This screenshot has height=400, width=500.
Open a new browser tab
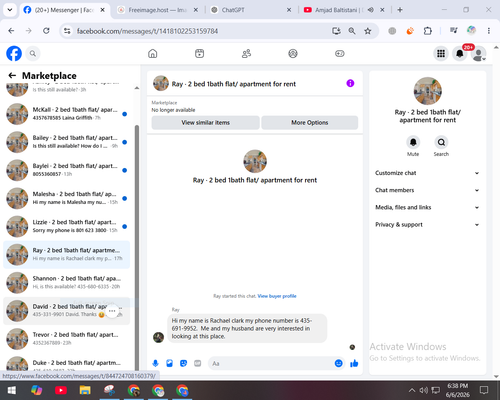[x=400, y=10]
